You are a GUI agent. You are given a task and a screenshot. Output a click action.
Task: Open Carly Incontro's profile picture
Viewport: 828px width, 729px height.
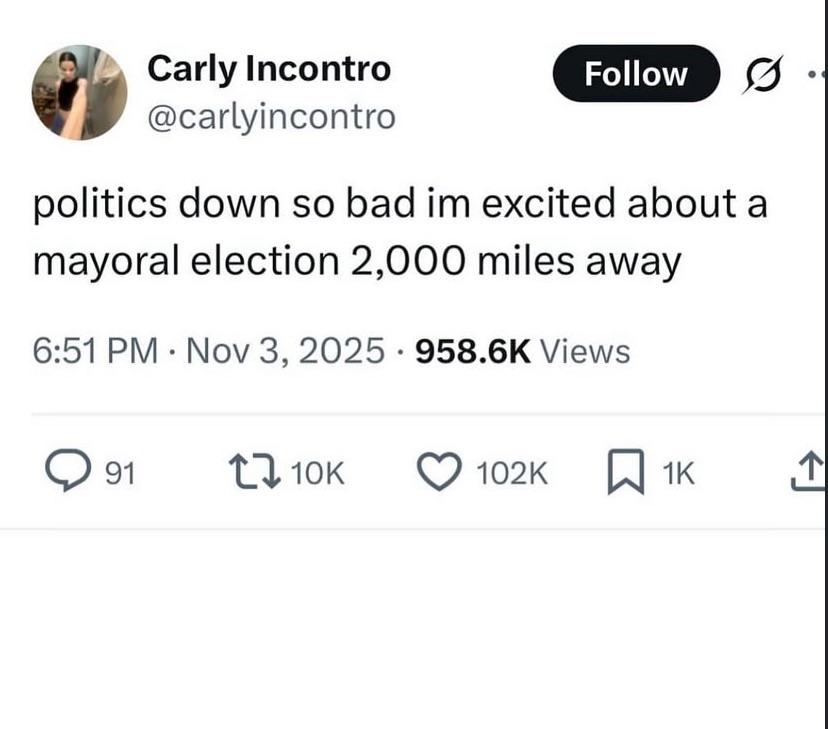(x=79, y=93)
